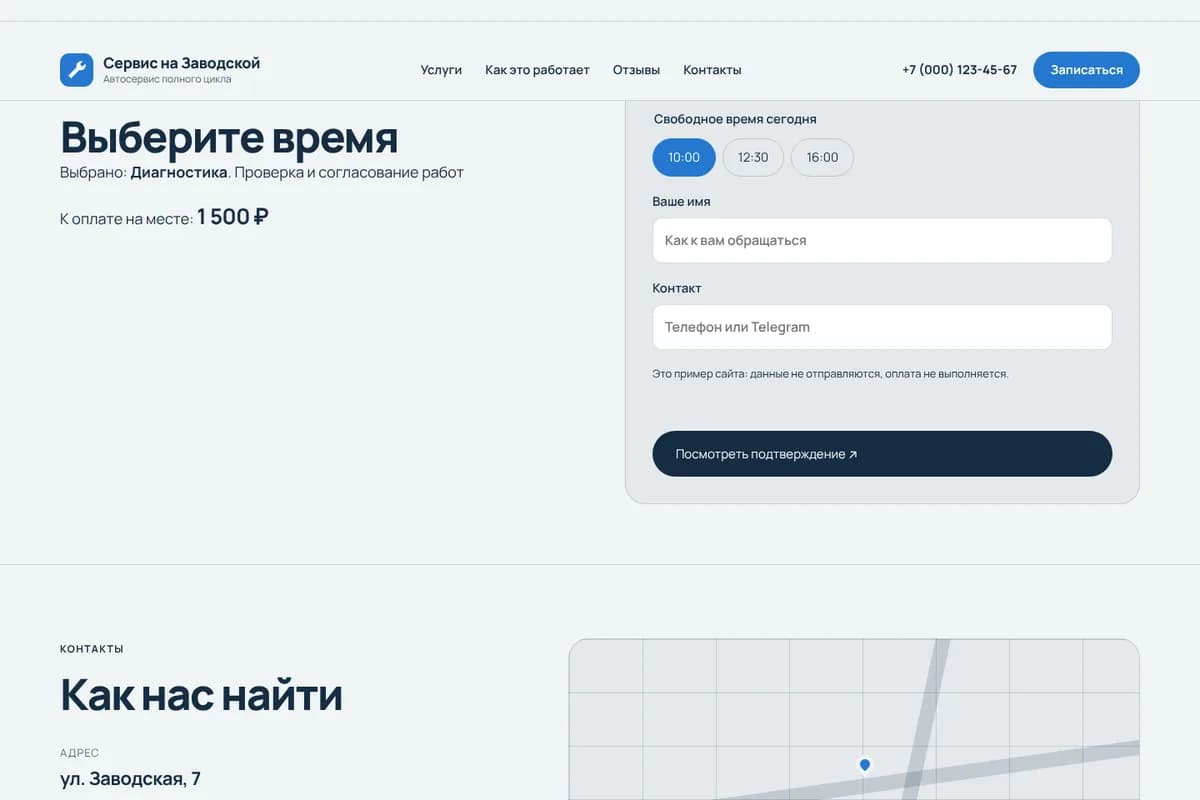
Task: Call the number +7 (000) 123-45-67
Action: pyautogui.click(x=959, y=70)
